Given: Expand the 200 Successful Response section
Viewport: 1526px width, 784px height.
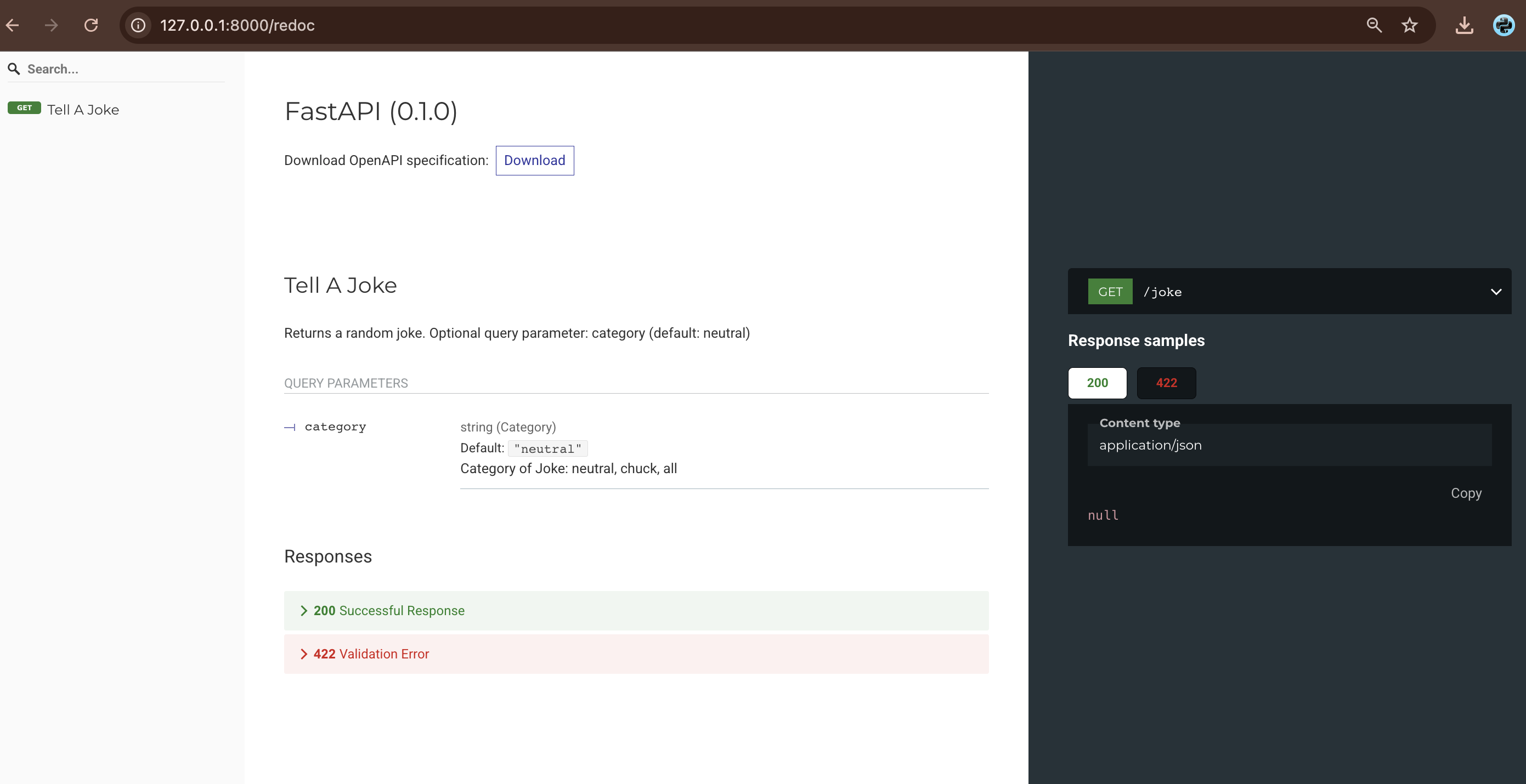Looking at the screenshot, I should [388, 611].
